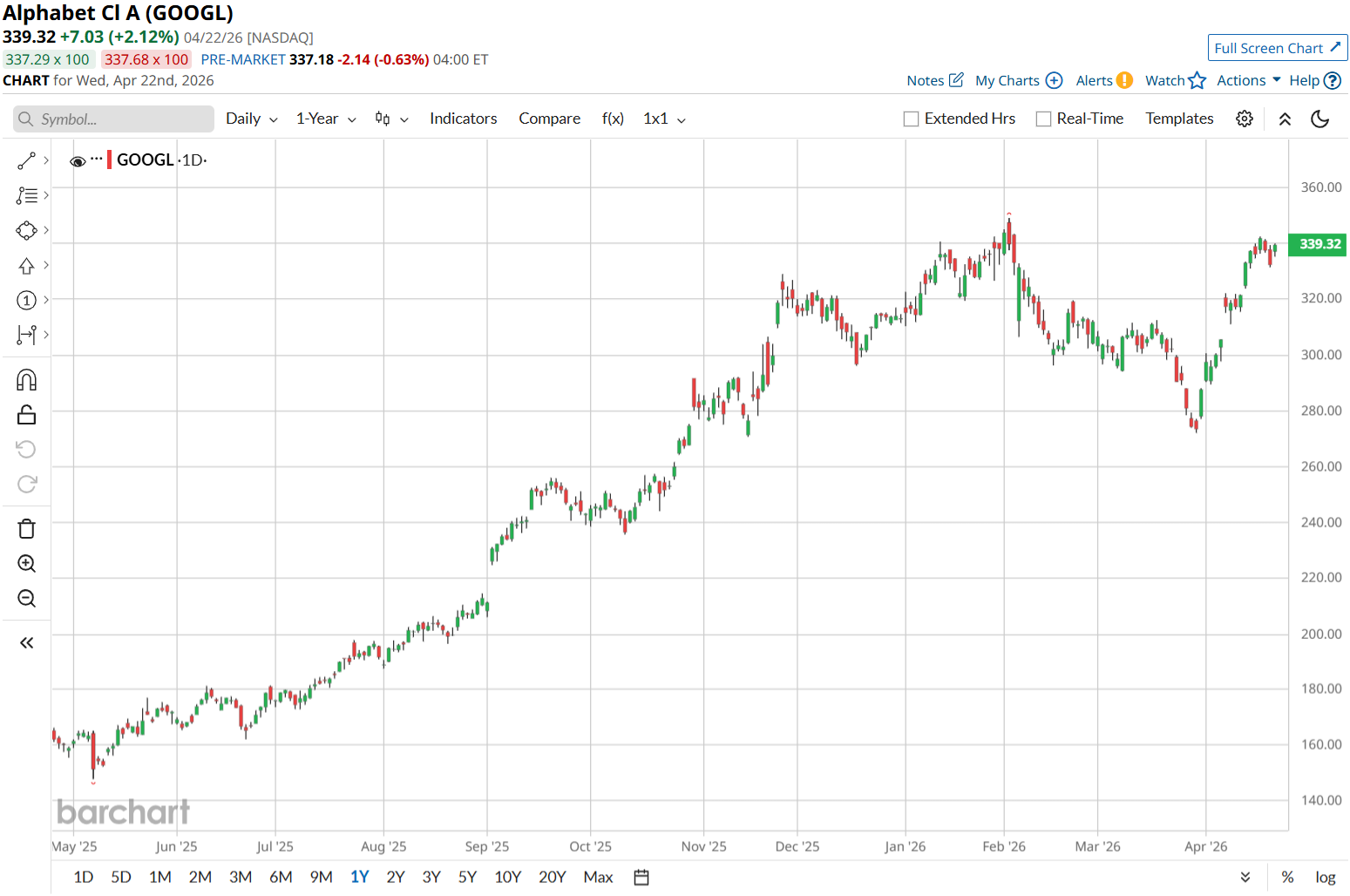1350x896 pixels.
Task: Select the trend line drawing tool
Action: tap(26, 161)
